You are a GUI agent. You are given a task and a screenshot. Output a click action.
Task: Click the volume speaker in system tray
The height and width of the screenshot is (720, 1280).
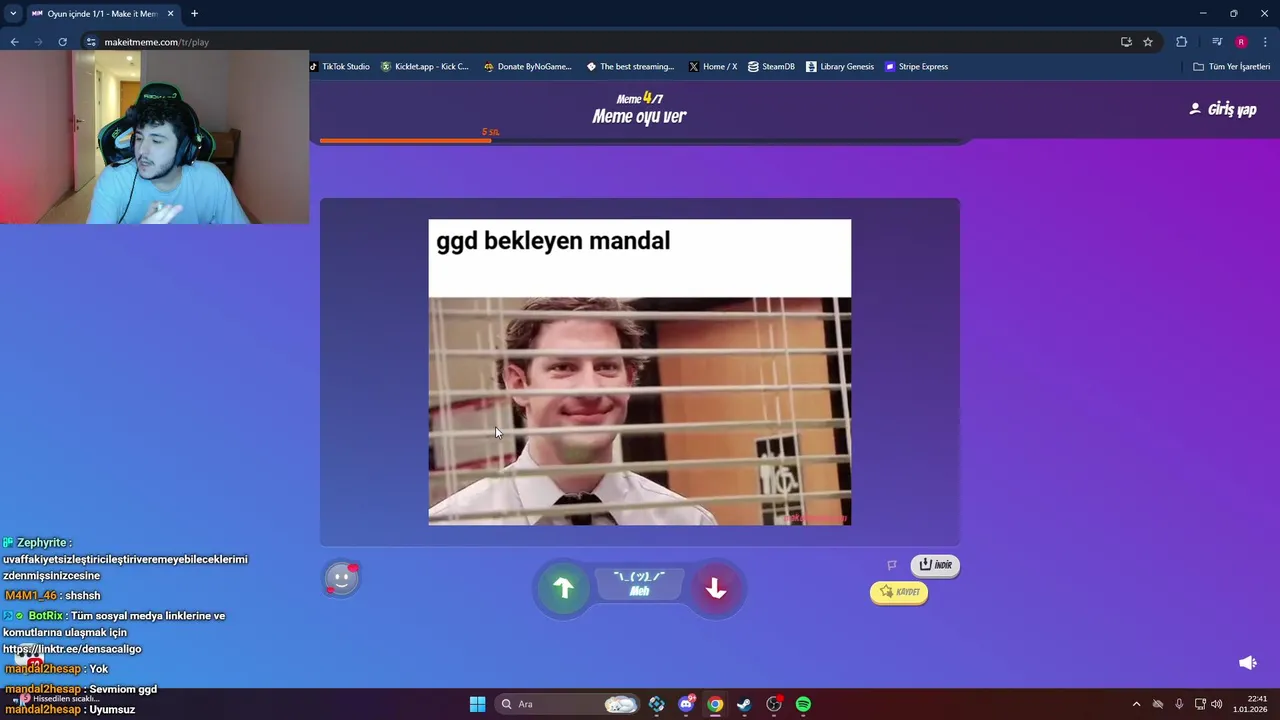pos(1216,704)
